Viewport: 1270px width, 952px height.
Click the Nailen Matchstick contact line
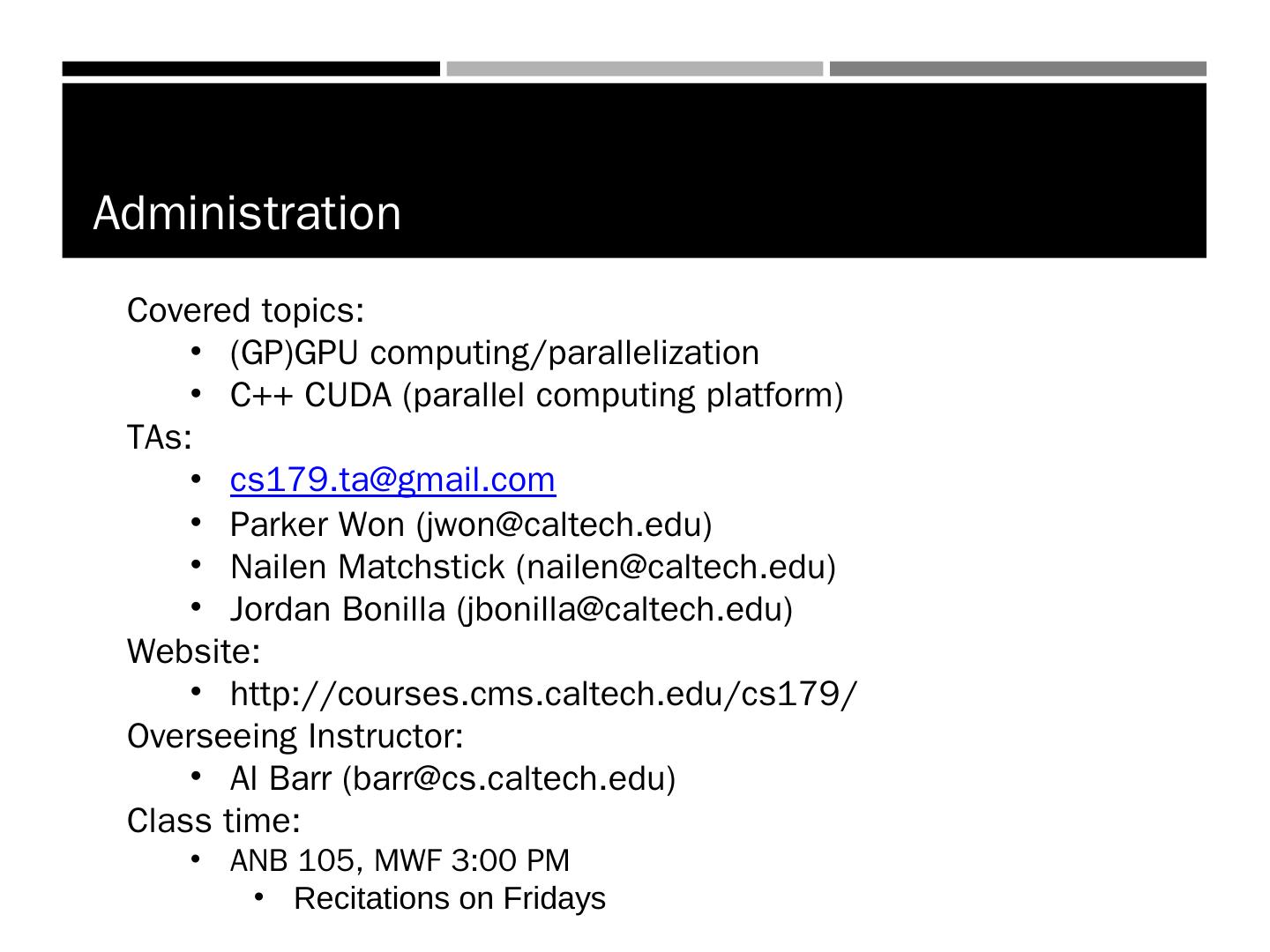tap(533, 567)
